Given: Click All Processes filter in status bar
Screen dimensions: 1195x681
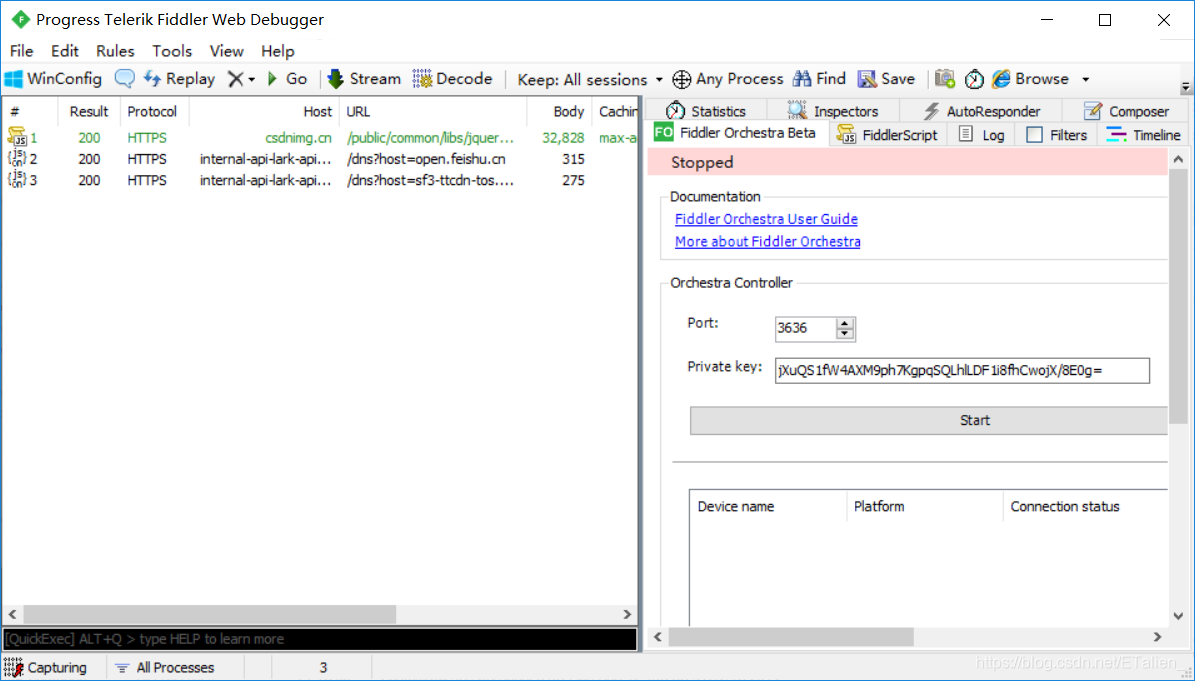Looking at the screenshot, I should [x=165, y=668].
